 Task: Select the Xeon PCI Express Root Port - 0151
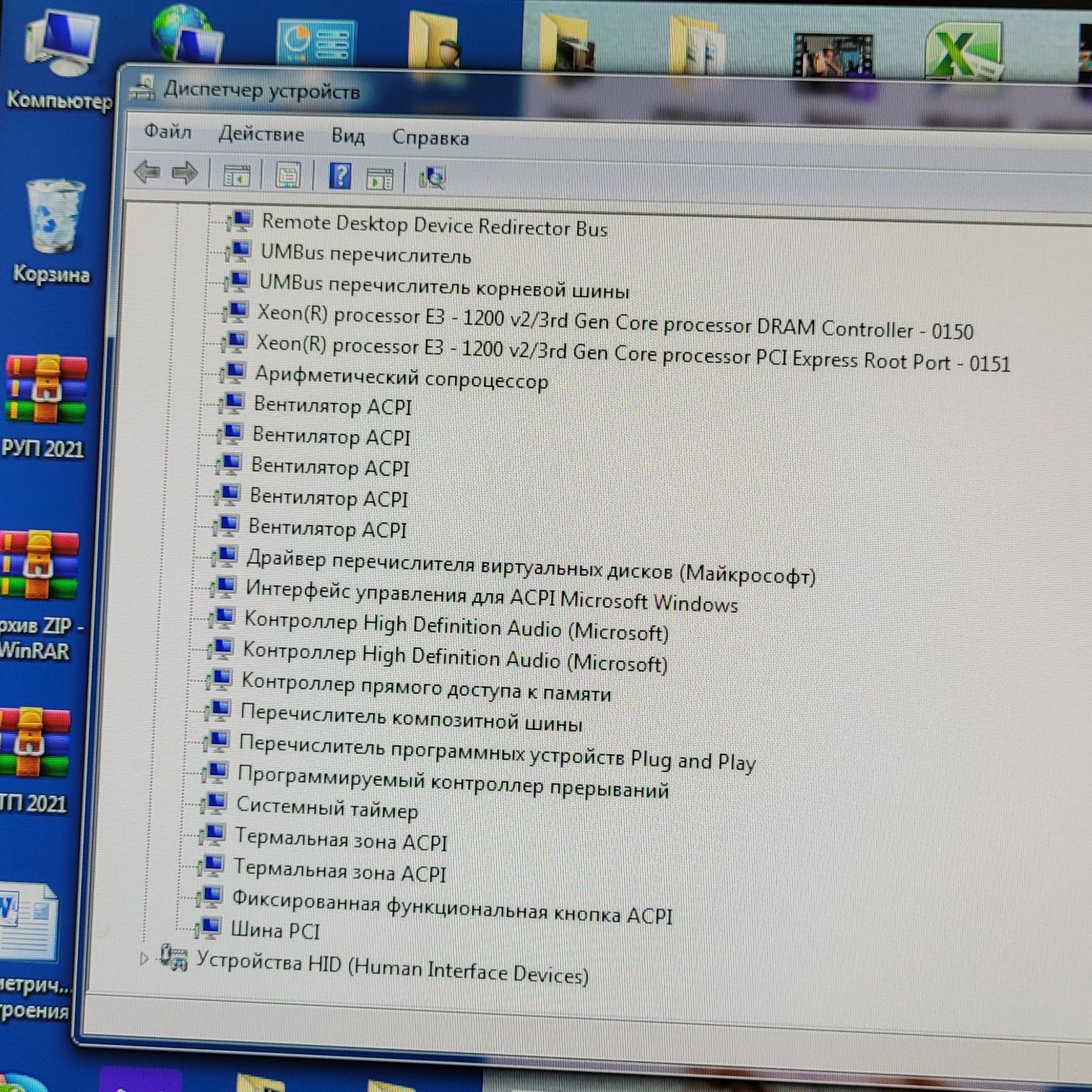[633, 352]
